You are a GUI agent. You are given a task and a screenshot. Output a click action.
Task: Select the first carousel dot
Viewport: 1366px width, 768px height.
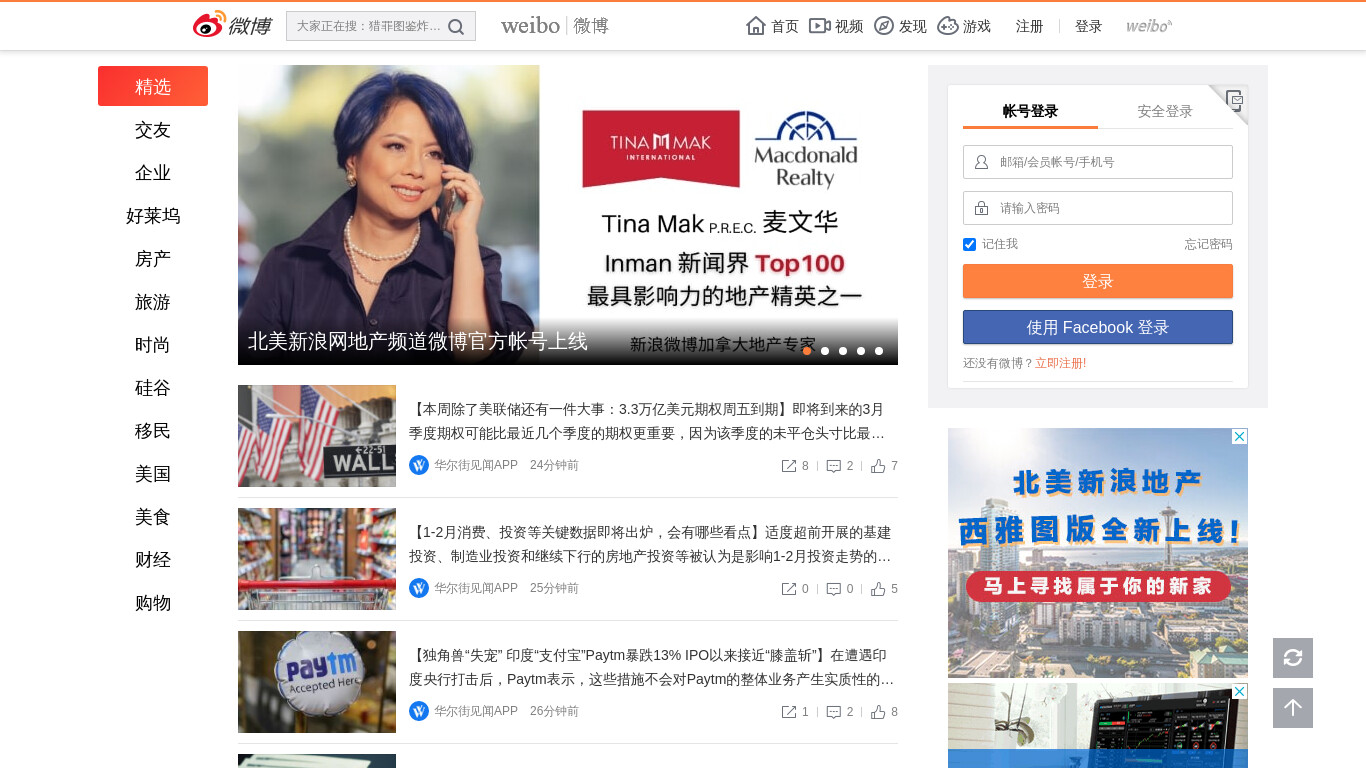(807, 351)
